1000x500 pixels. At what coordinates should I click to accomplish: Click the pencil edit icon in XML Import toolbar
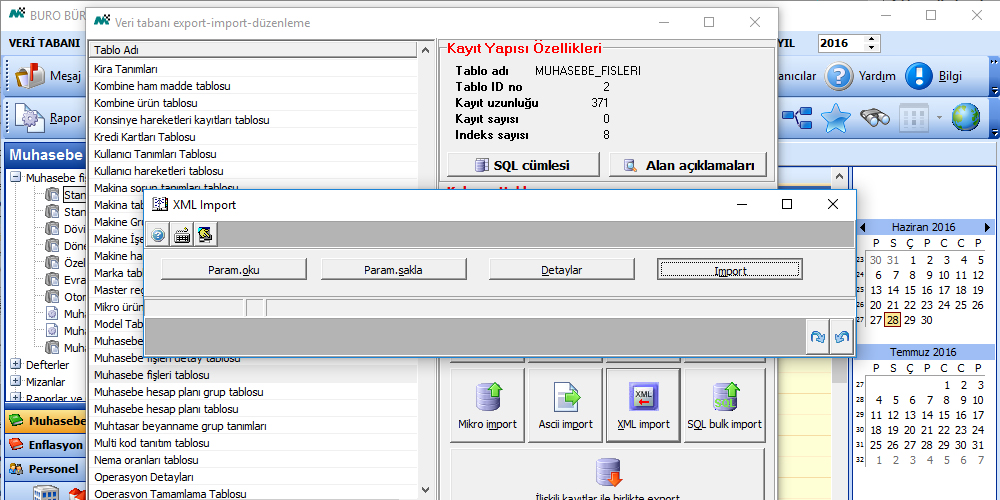(205, 235)
